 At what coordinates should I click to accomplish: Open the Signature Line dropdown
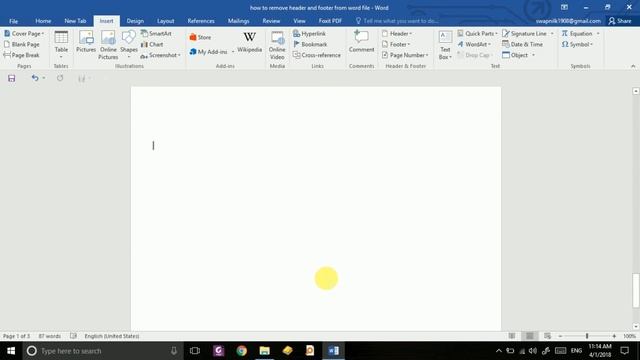pos(552,33)
